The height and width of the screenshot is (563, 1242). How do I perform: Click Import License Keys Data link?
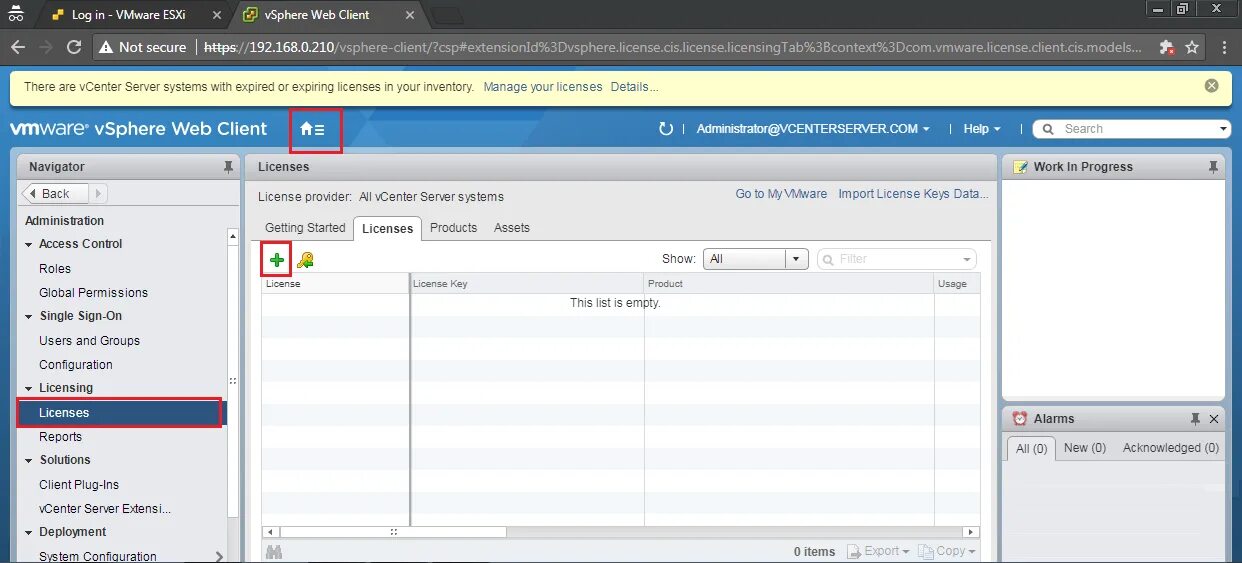tap(913, 194)
